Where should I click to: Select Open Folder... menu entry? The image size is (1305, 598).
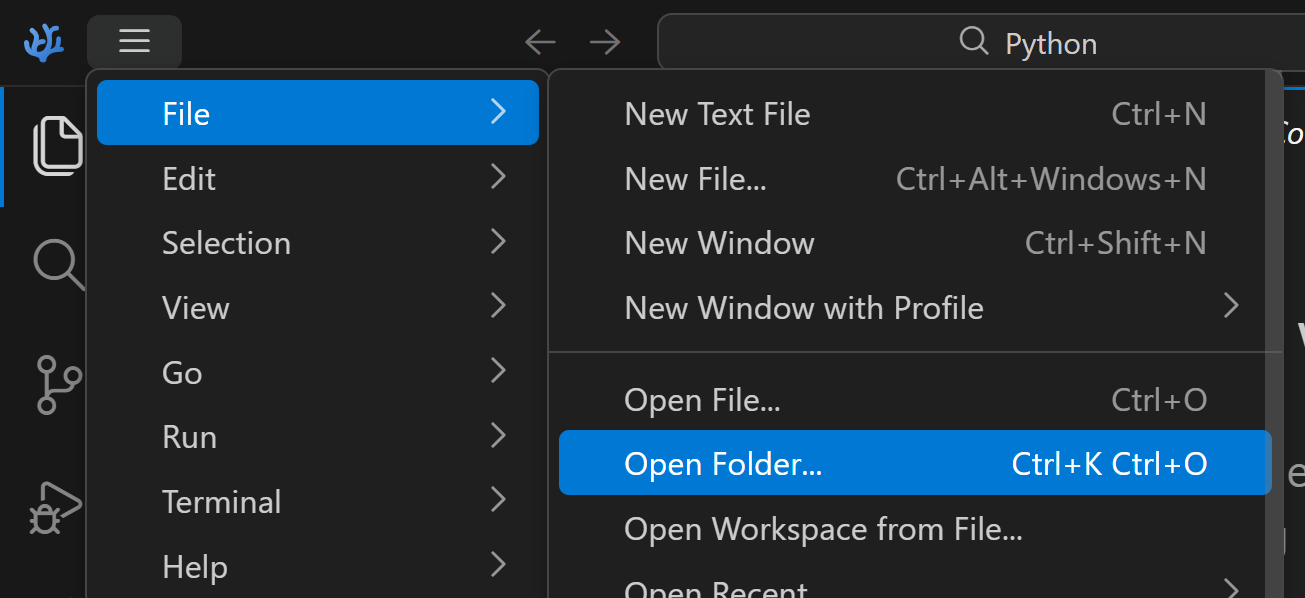coord(914,464)
